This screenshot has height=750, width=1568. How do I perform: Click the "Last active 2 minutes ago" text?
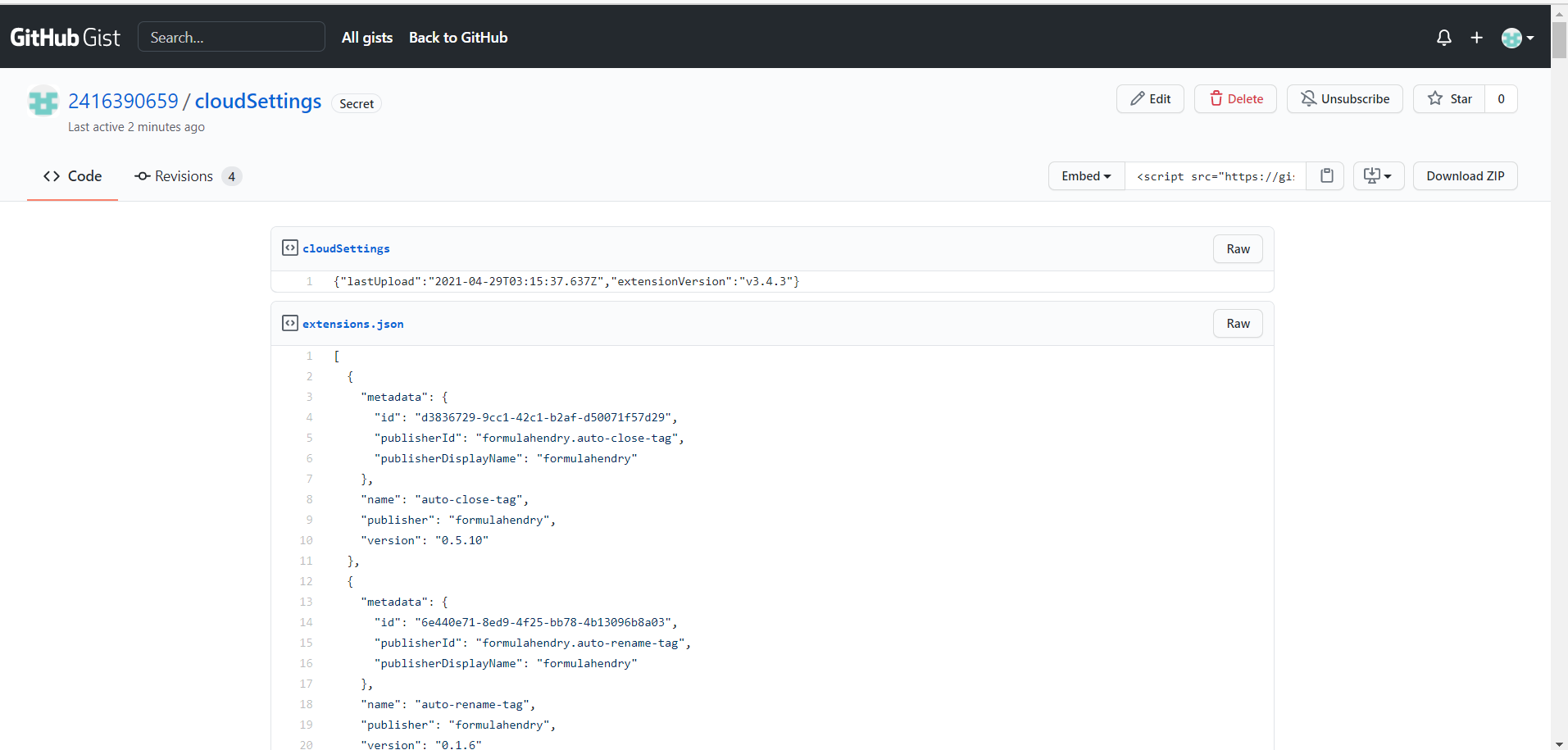pyautogui.click(x=136, y=127)
